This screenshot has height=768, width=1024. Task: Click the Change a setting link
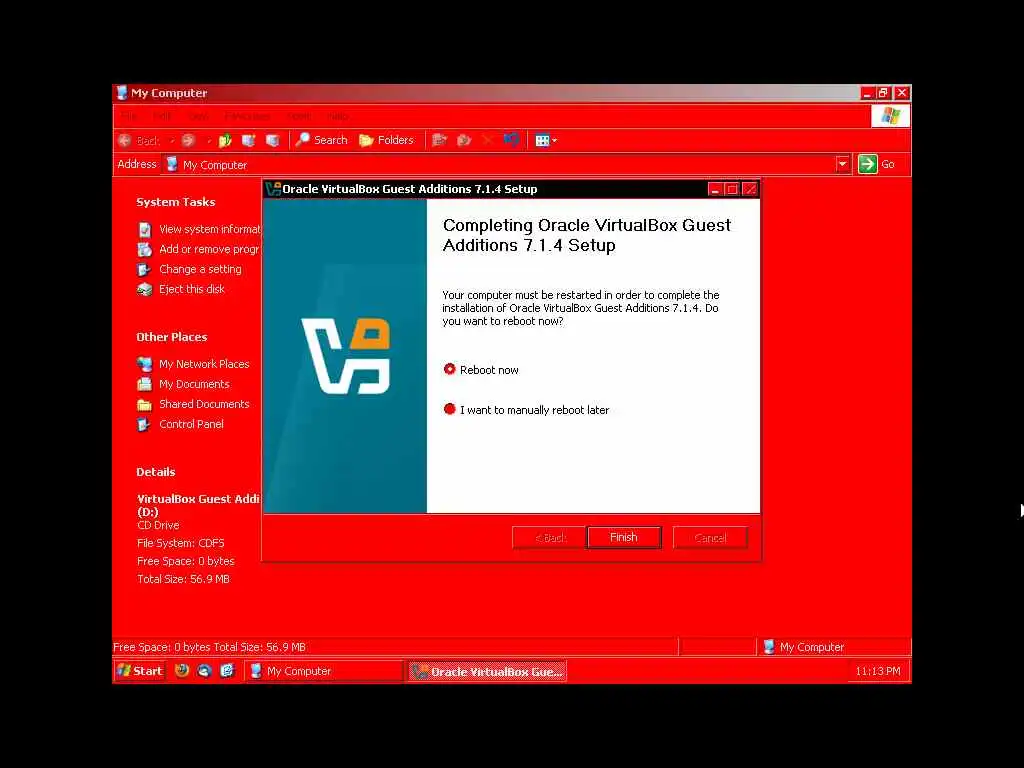(200, 269)
